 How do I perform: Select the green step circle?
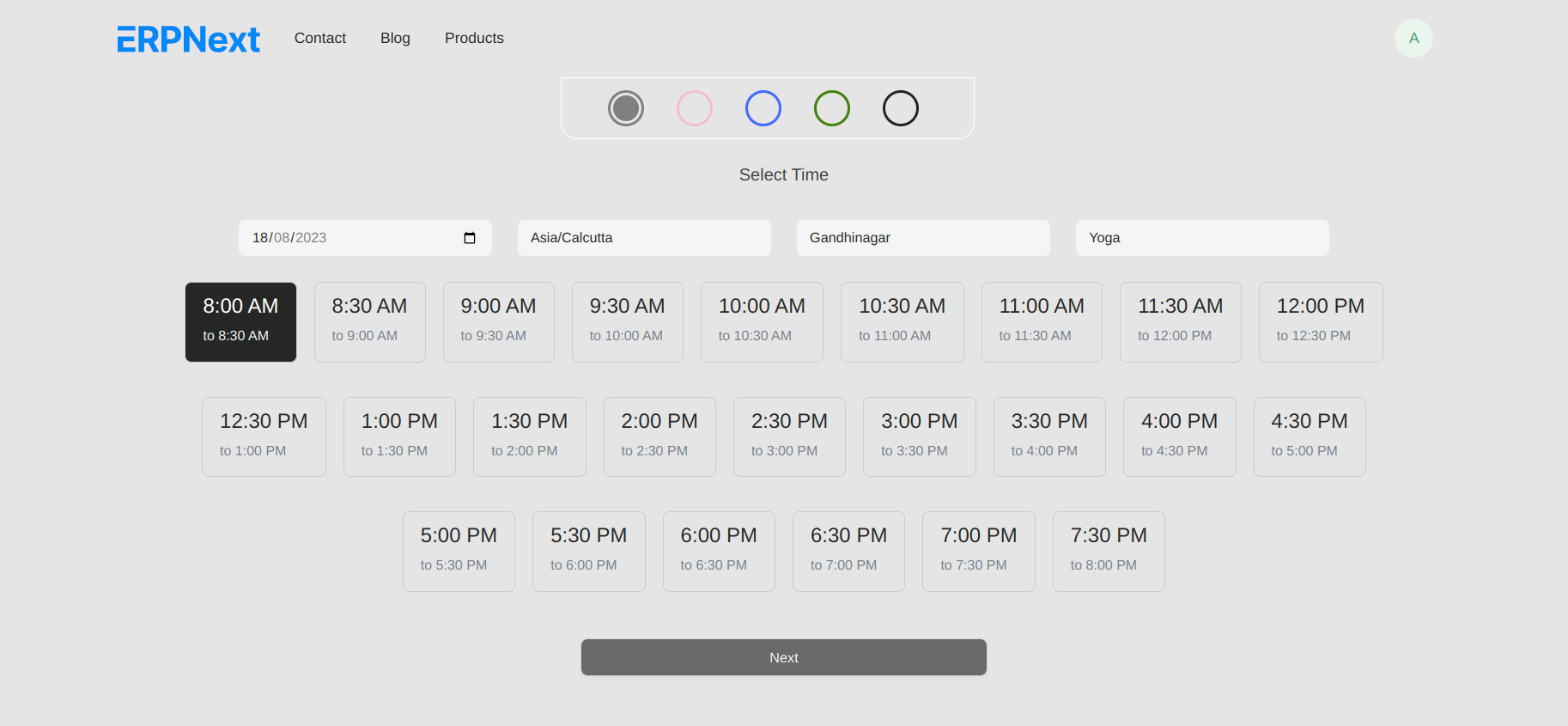point(832,108)
